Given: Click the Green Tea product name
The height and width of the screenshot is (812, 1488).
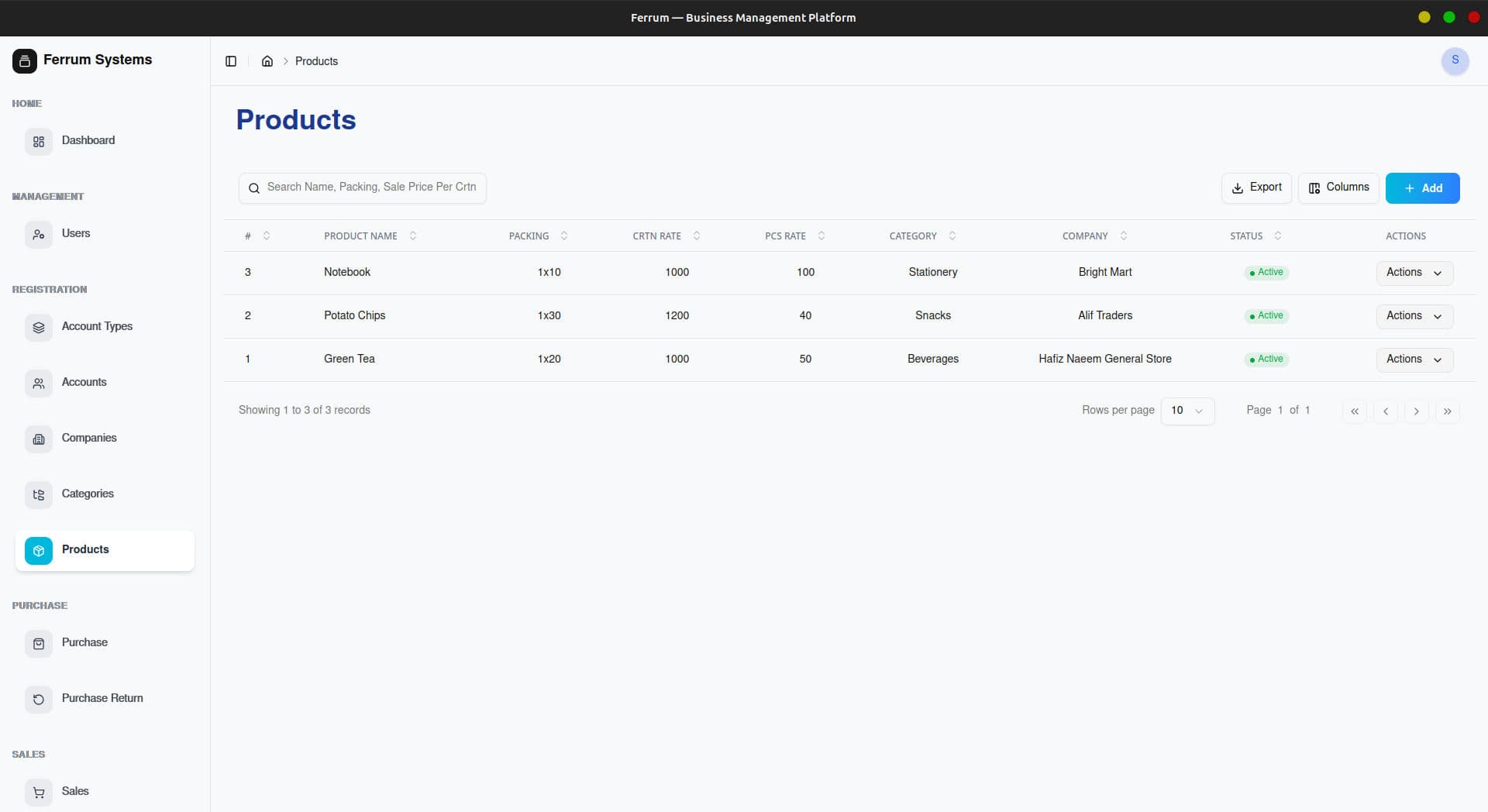Looking at the screenshot, I should 350,359.
